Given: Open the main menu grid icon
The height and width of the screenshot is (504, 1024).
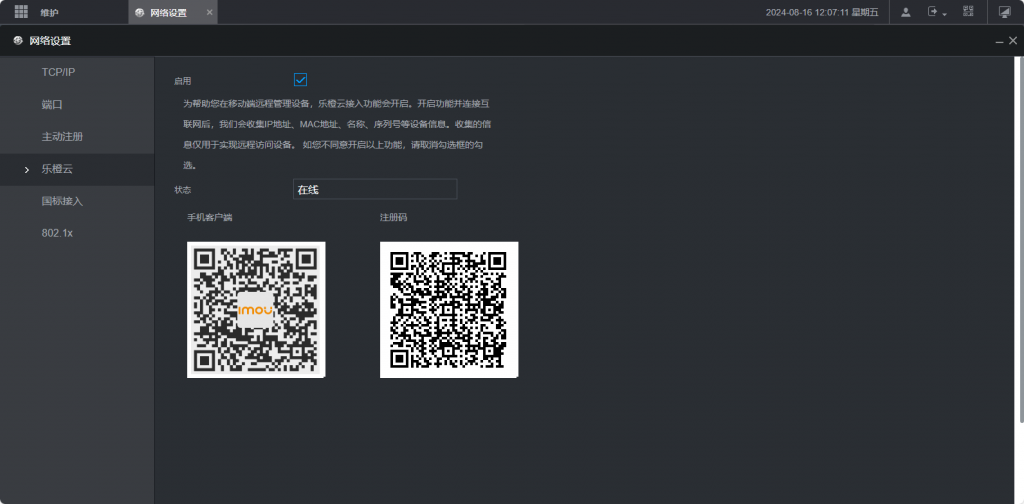Looking at the screenshot, I should click(21, 12).
